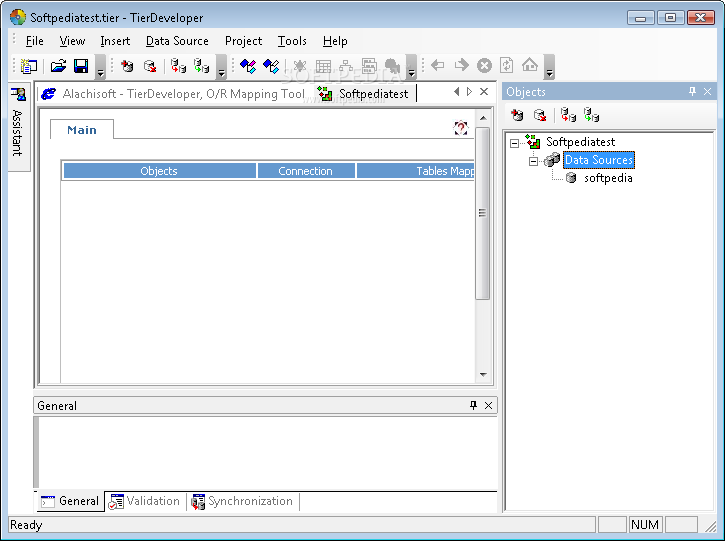
Task: Pin the Objects panel
Action: pos(692,92)
